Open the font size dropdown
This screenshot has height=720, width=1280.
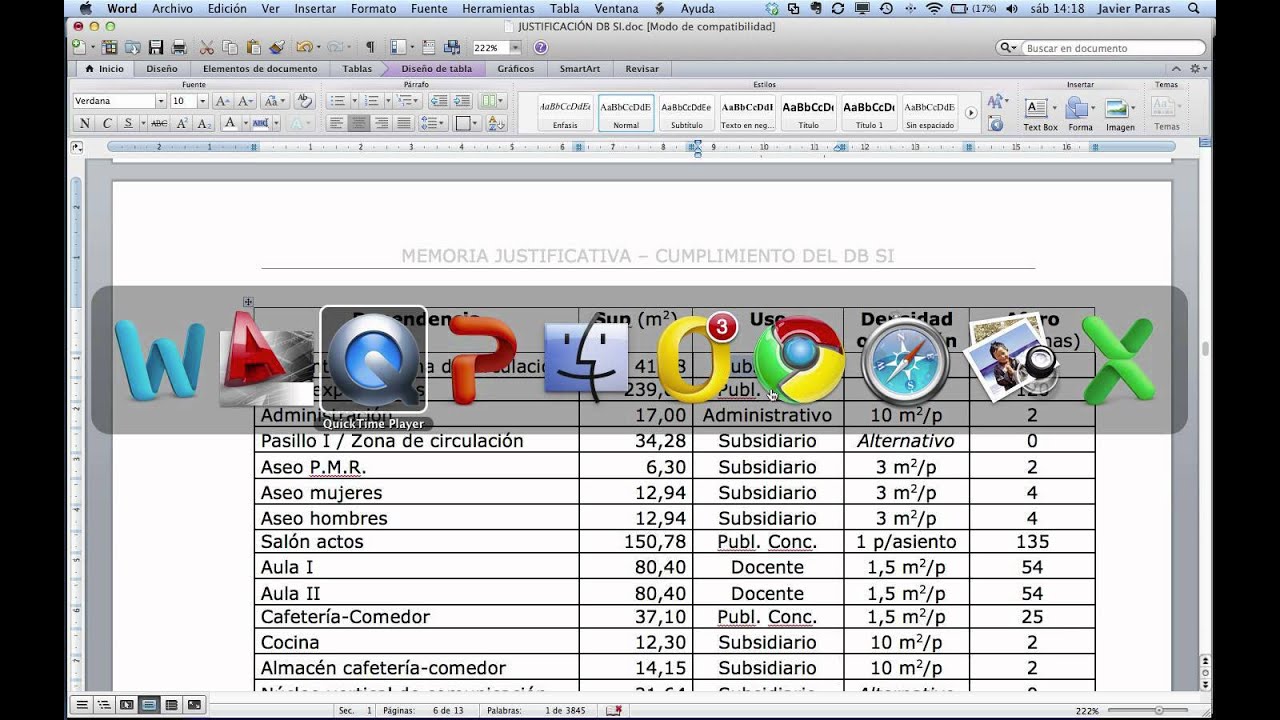pyautogui.click(x=202, y=101)
